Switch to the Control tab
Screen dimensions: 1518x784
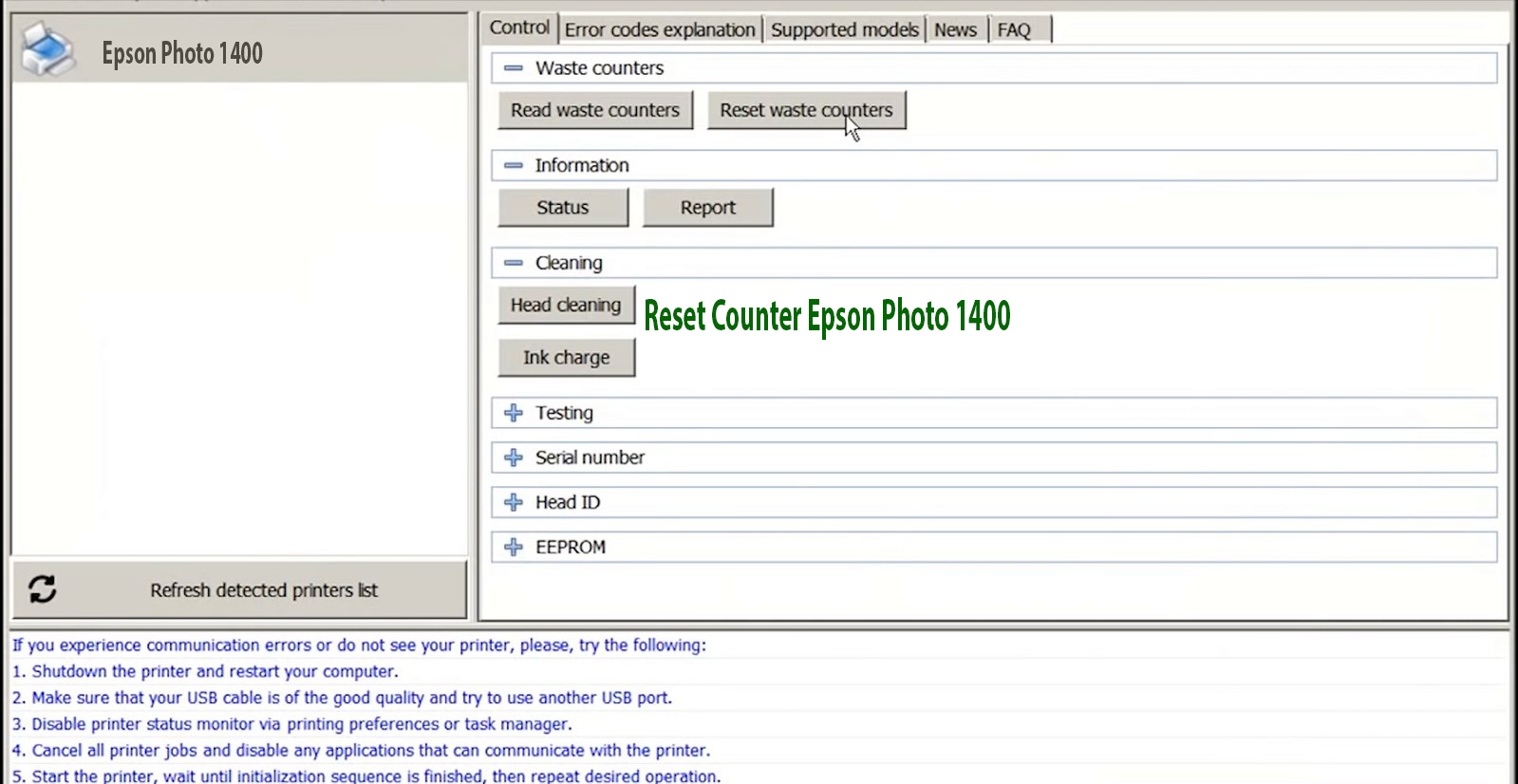(x=519, y=28)
